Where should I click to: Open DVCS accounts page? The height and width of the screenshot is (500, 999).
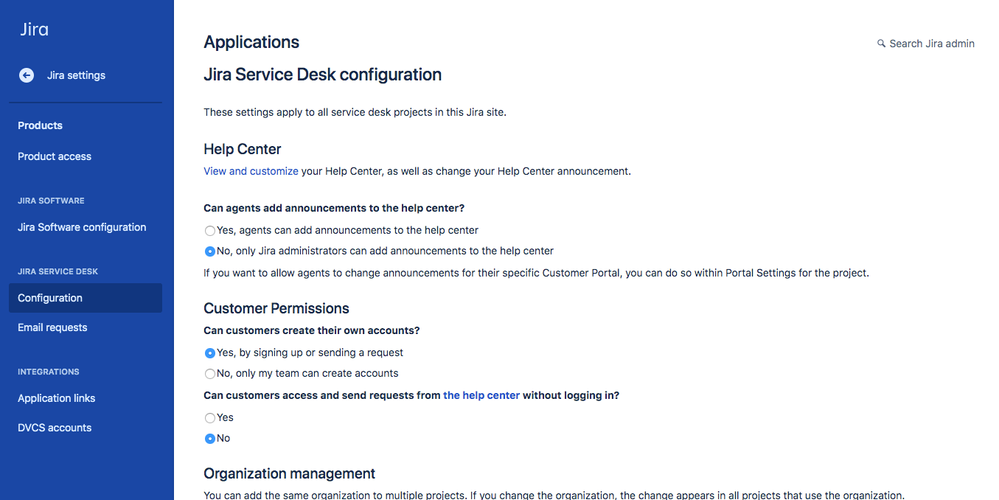click(x=54, y=428)
